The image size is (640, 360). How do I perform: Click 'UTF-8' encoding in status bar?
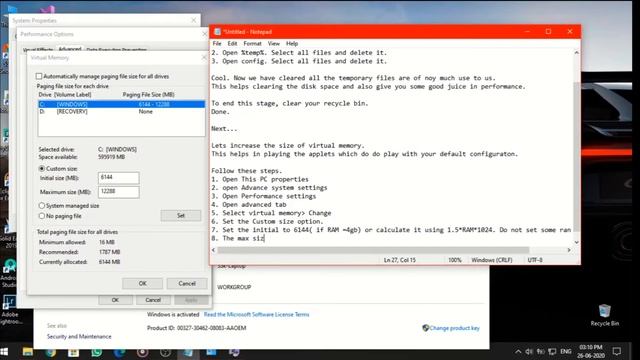click(x=535, y=260)
